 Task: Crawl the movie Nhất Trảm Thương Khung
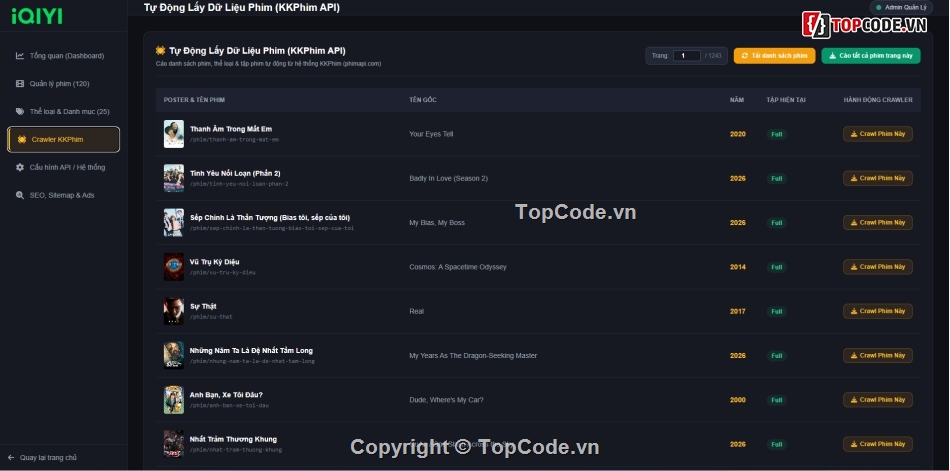pos(877,444)
